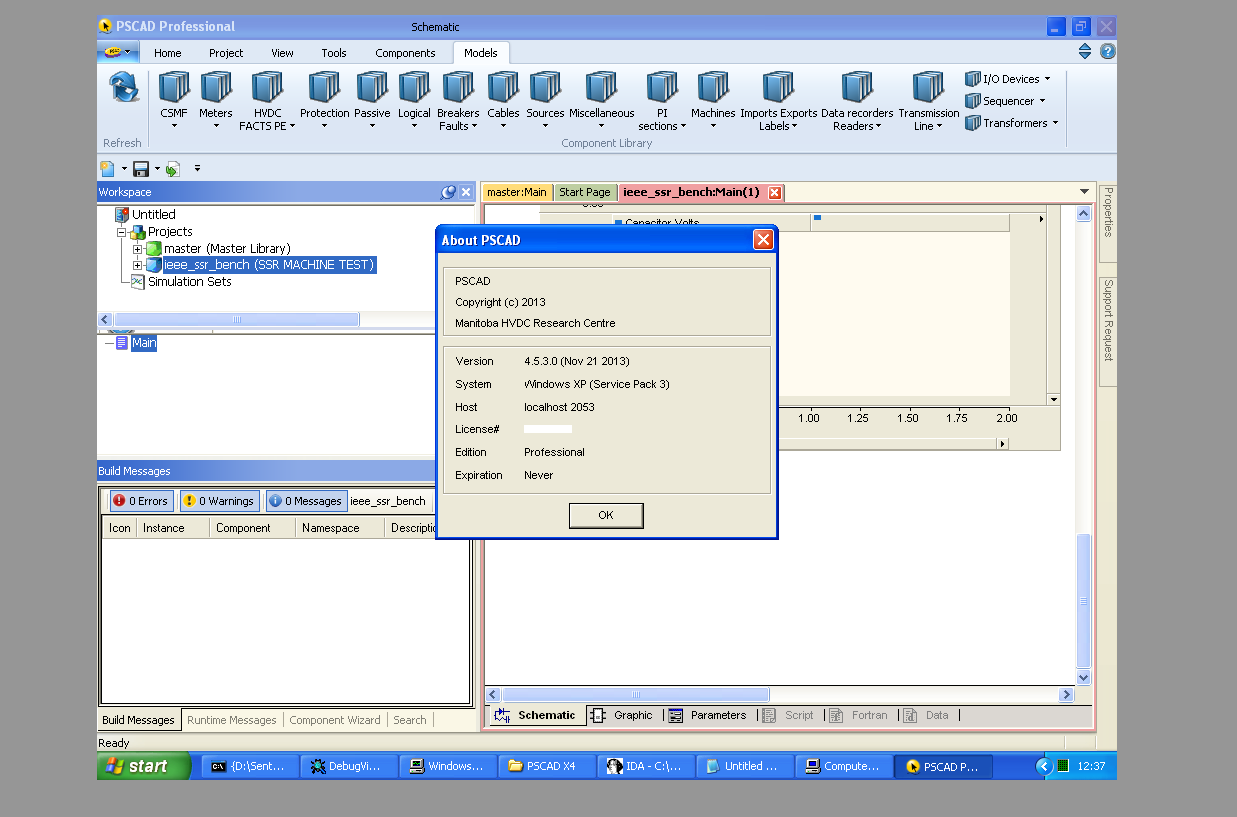Toggle the 0 Messages filter

[306, 501]
